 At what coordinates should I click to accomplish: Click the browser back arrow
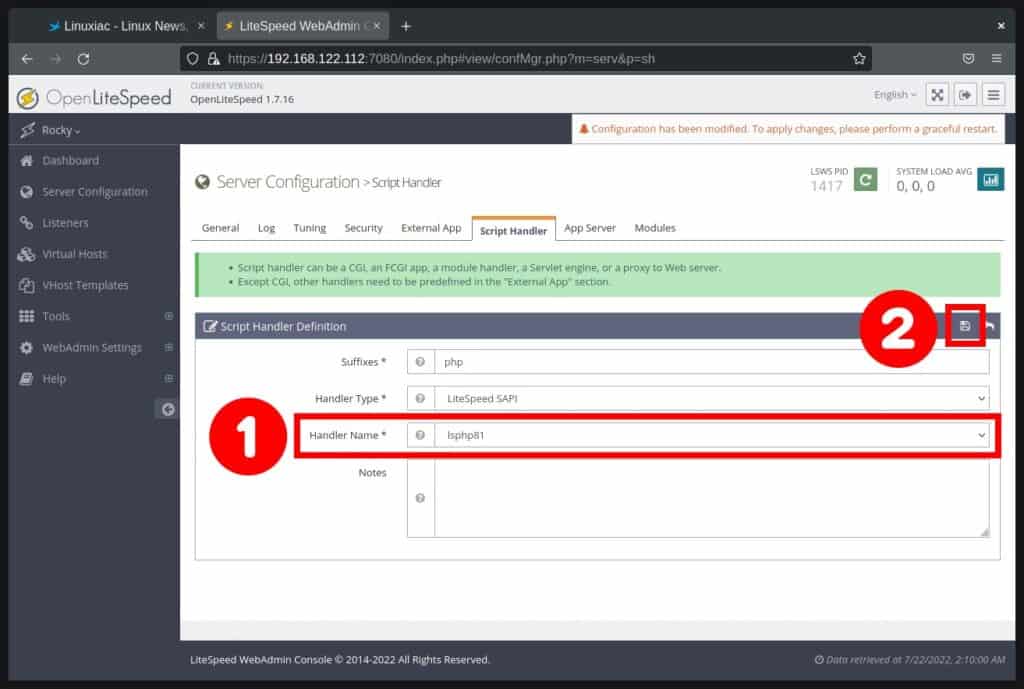27,59
